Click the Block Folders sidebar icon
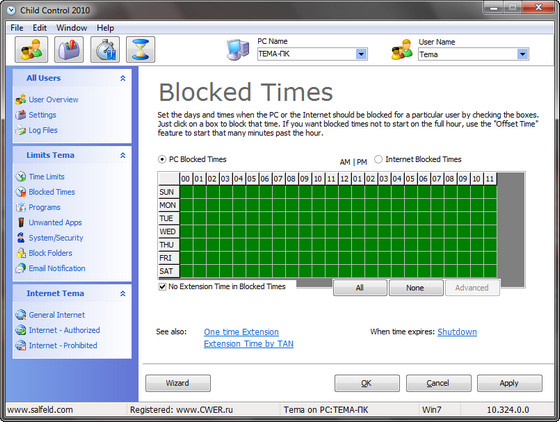This screenshot has width=560, height=422. pos(21,253)
